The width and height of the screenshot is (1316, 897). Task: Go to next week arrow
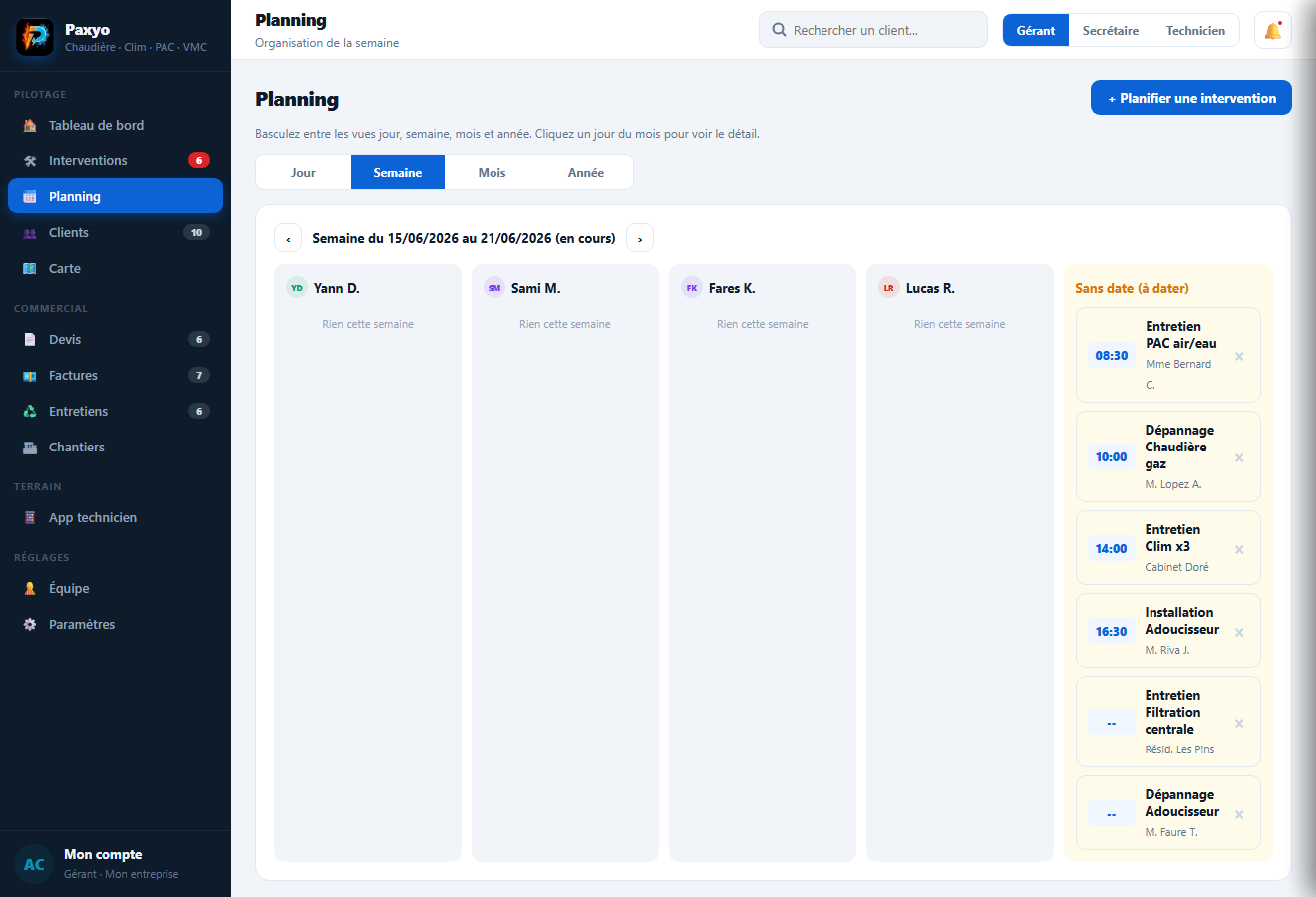pos(640,238)
